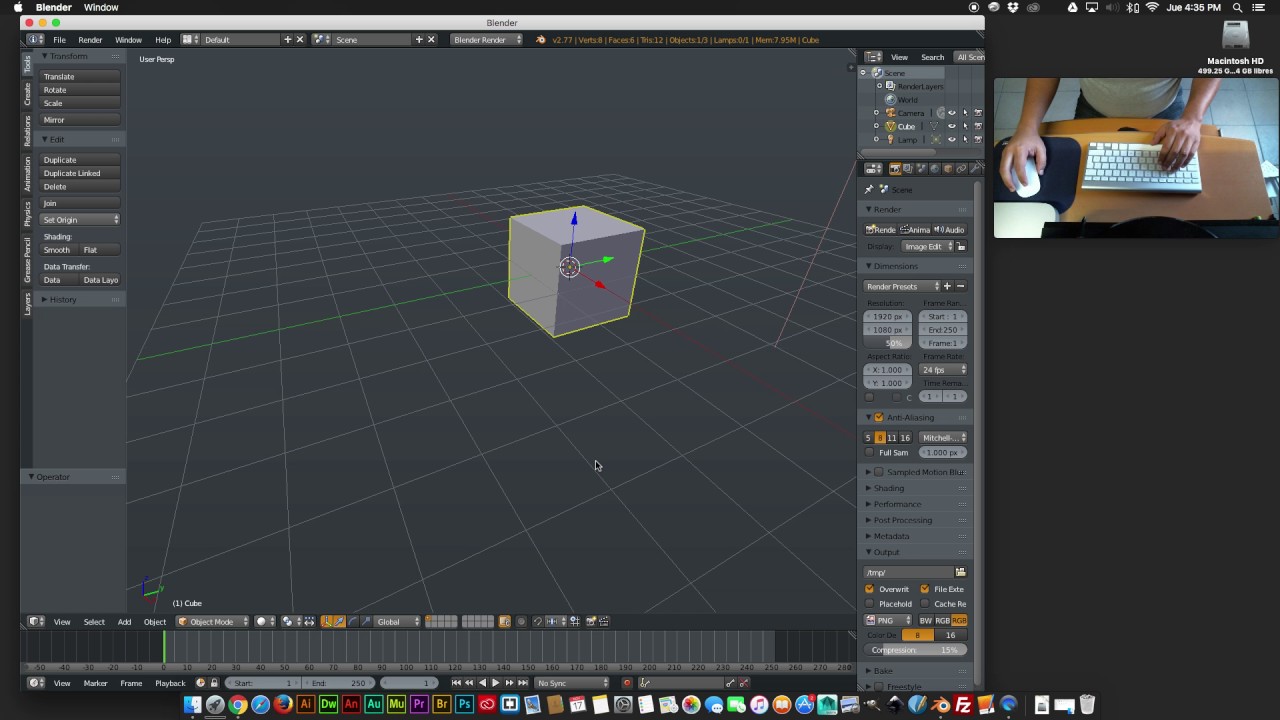Open the Scene properties tab icon
Screen dimensions: 1280x720
[x=921, y=168]
